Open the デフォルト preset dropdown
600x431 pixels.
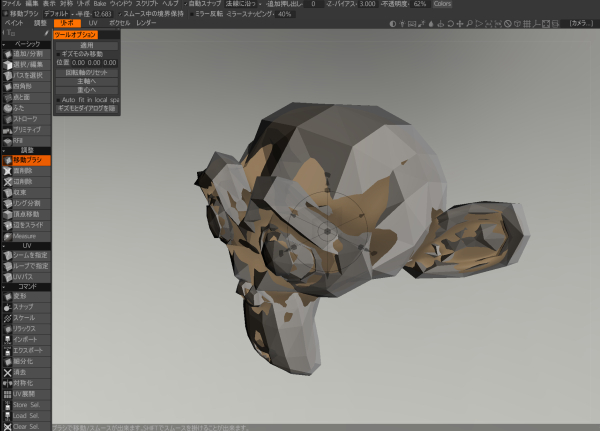tap(60, 14)
